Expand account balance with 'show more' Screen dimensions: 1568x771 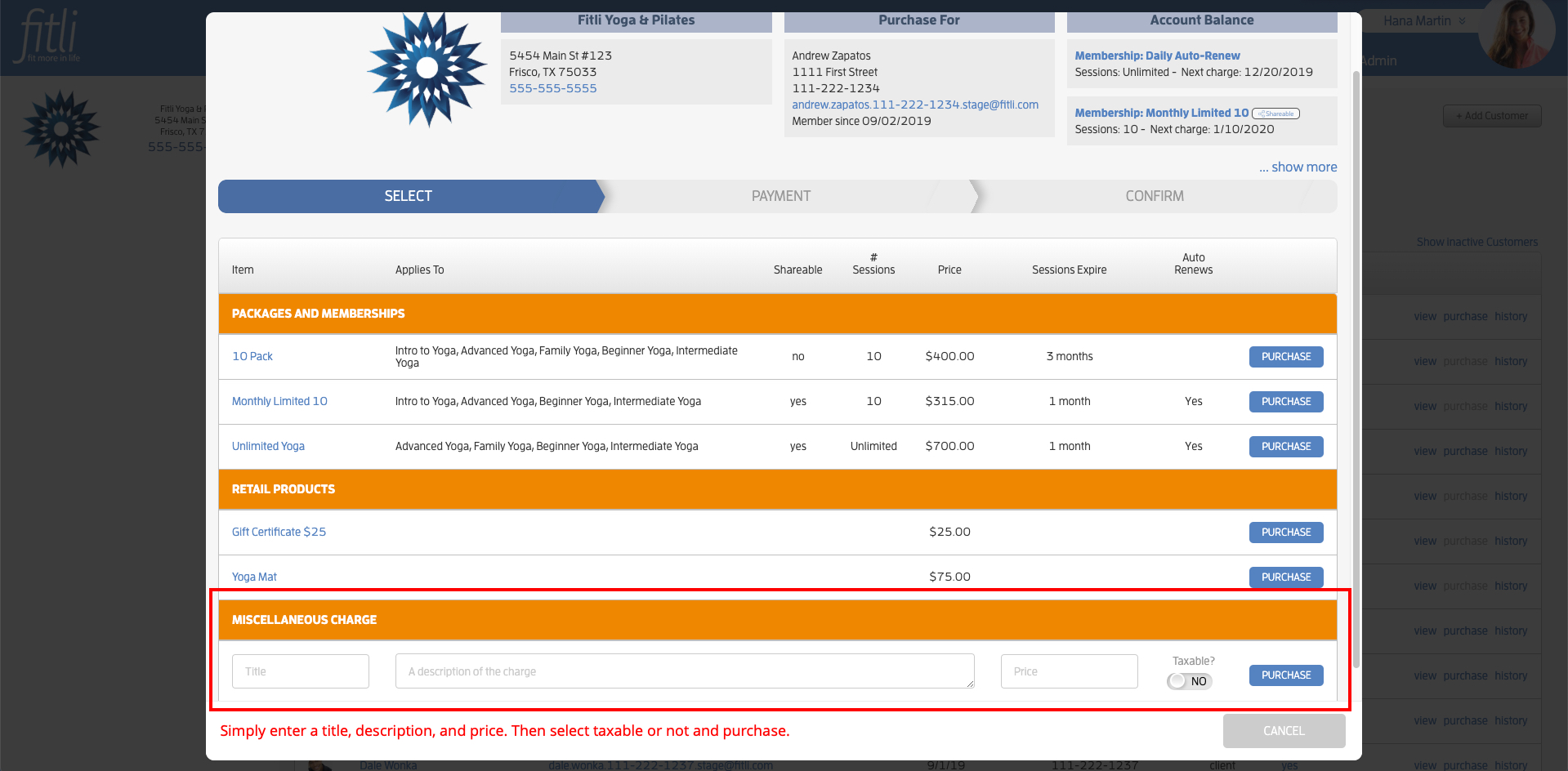point(1298,167)
